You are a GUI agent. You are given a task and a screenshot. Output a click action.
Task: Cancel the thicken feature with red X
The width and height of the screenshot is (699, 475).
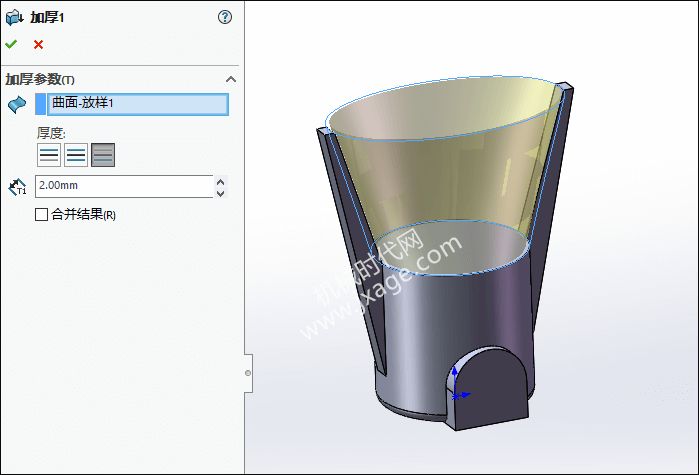click(38, 44)
